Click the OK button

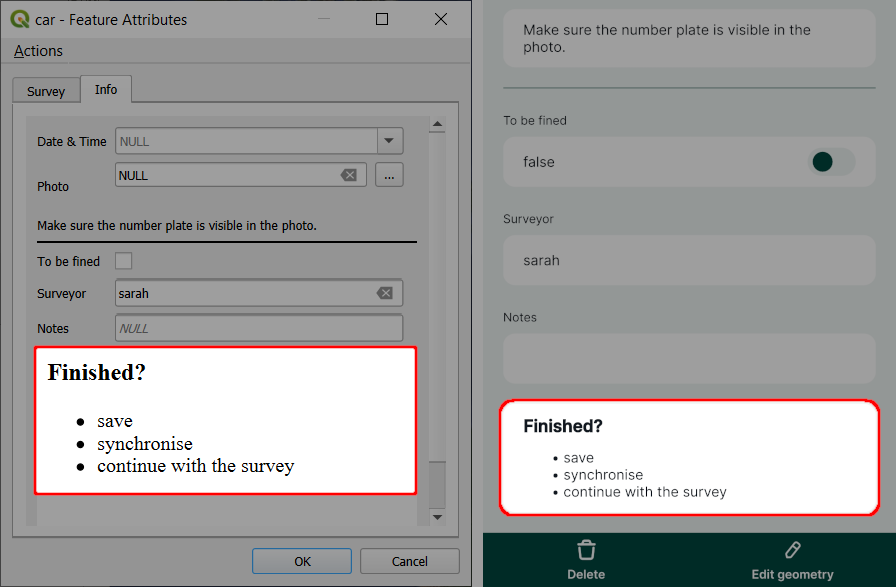pos(301,560)
